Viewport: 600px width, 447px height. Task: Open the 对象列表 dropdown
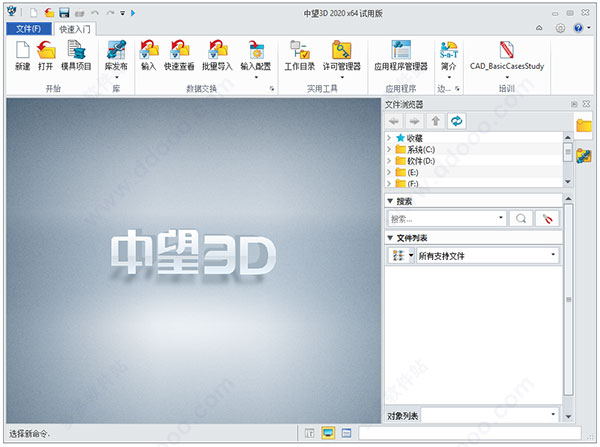pyautogui.click(x=553, y=414)
